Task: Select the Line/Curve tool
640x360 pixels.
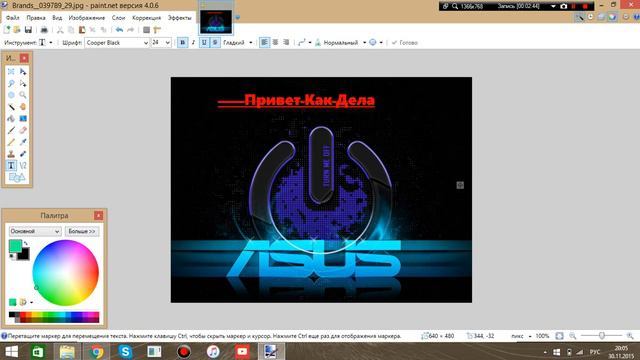Action: click(x=23, y=165)
